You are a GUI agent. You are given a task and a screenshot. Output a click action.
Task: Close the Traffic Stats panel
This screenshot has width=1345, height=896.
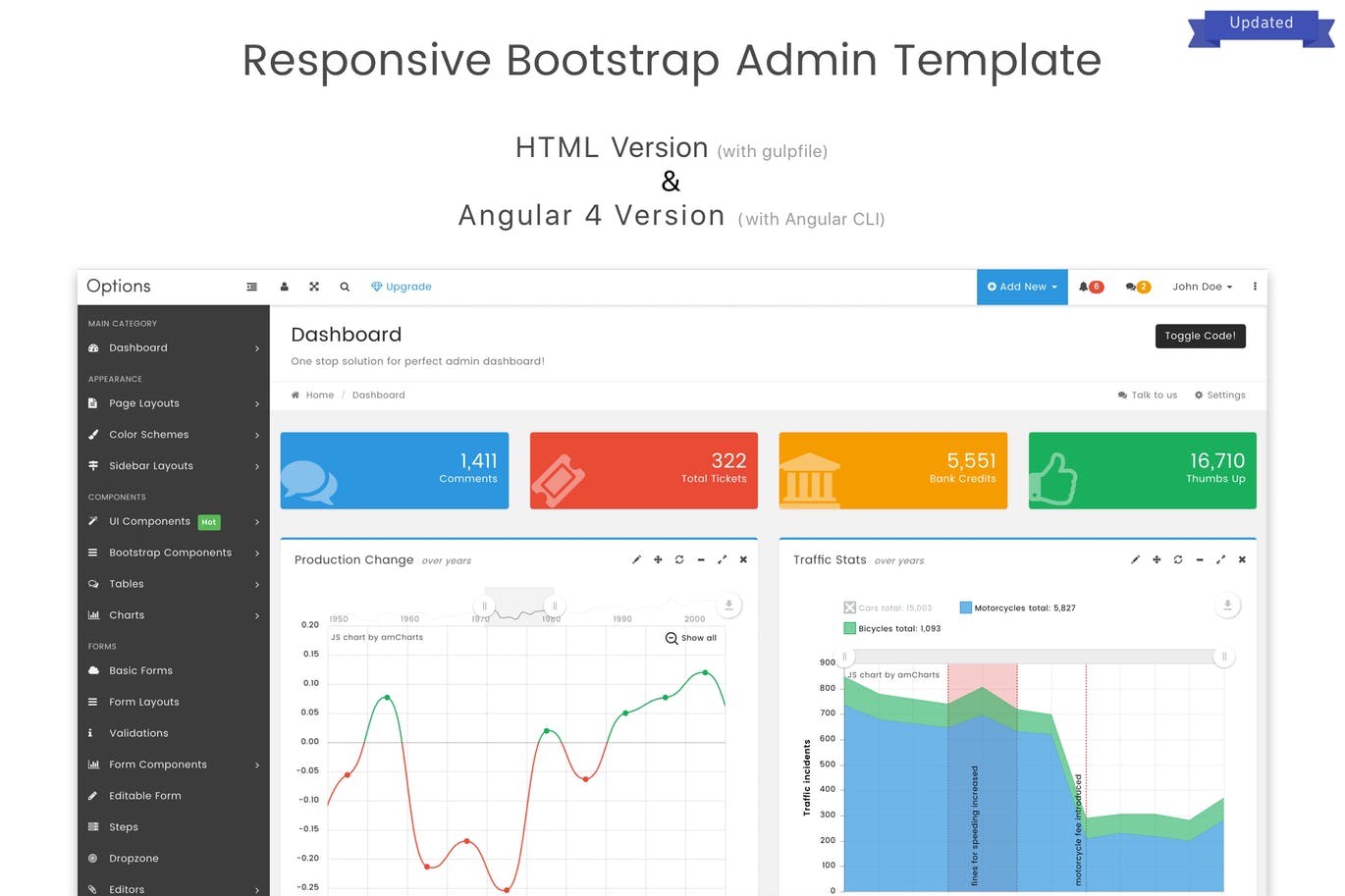coord(1242,559)
